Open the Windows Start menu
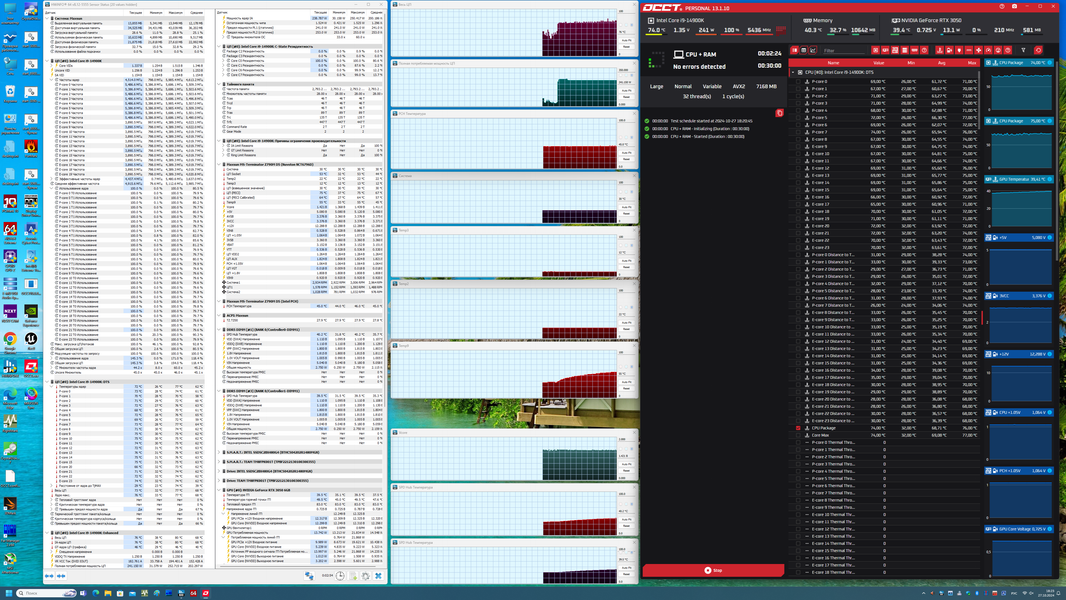The height and width of the screenshot is (600, 1066). click(x=9, y=593)
